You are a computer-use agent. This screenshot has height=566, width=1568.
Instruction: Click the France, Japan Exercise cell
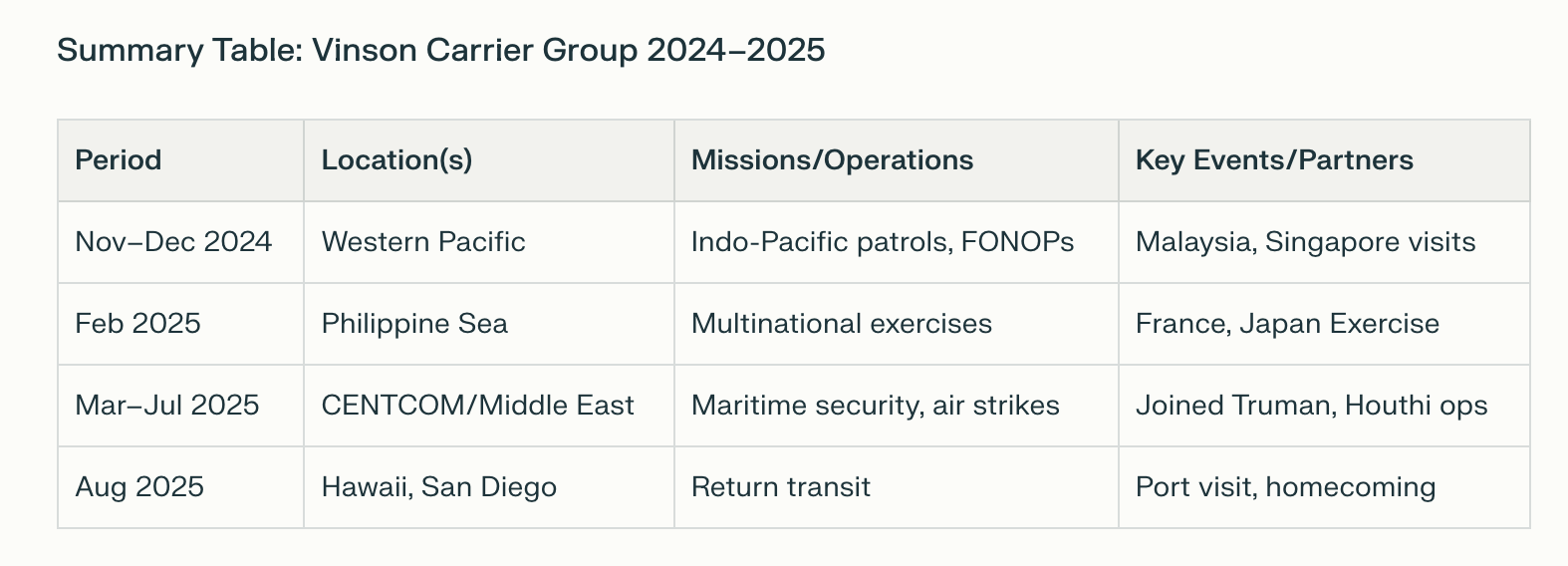coord(1324,324)
